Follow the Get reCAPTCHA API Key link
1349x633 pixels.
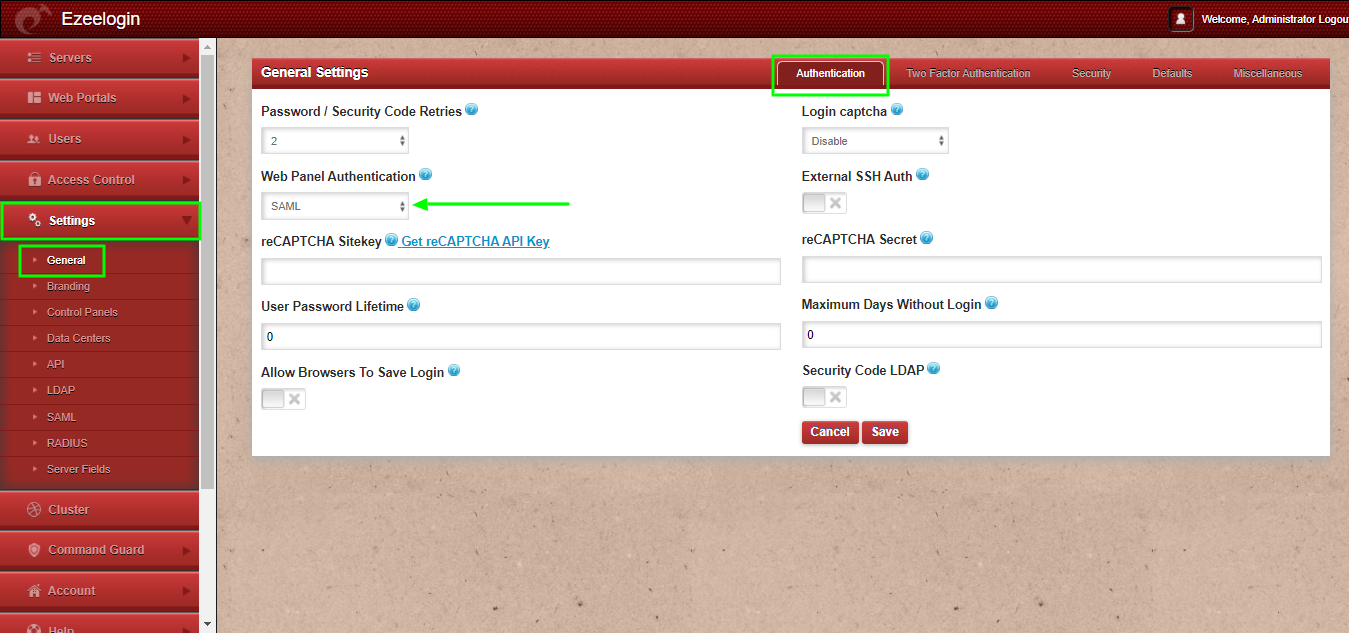click(x=475, y=241)
